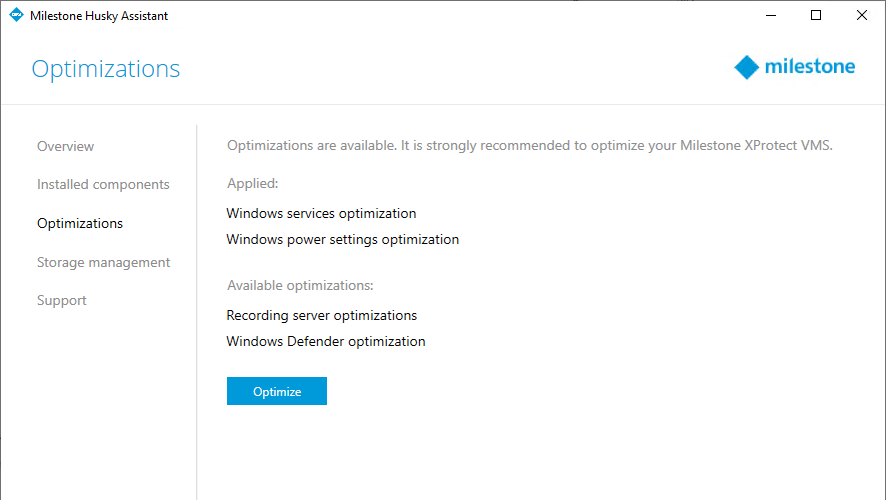This screenshot has height=500, width=886.
Task: Maximize the Husky Assistant window
Action: pos(816,16)
